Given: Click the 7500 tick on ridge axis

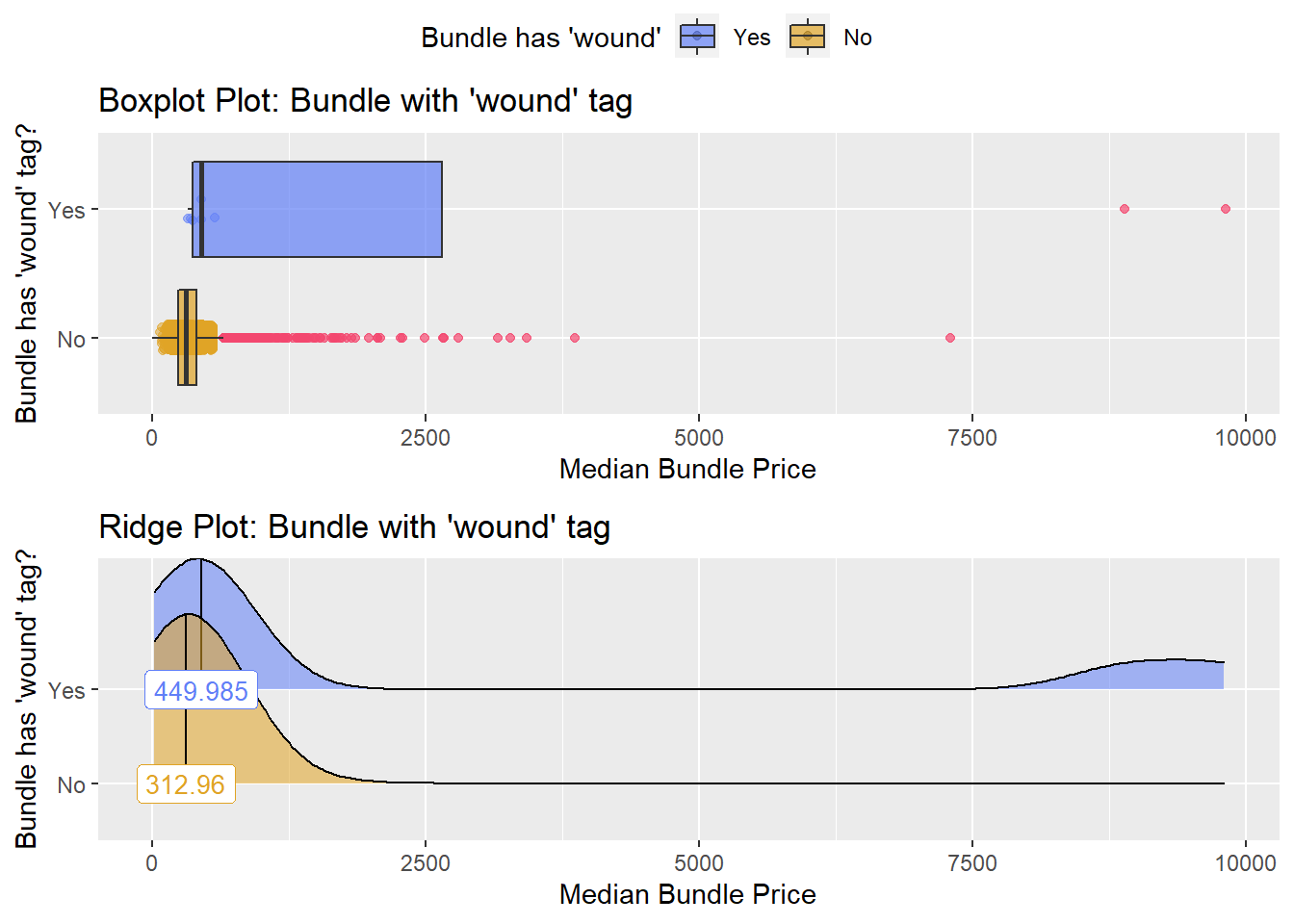Looking at the screenshot, I should click(x=972, y=862).
